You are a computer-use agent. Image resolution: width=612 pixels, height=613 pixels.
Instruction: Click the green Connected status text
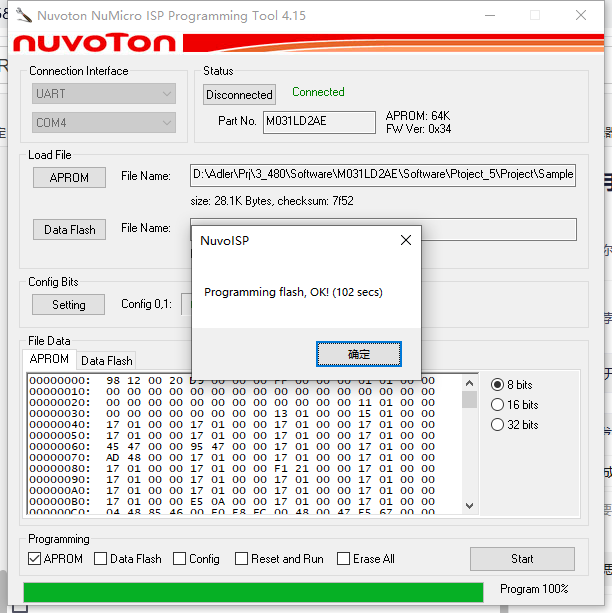(x=318, y=92)
